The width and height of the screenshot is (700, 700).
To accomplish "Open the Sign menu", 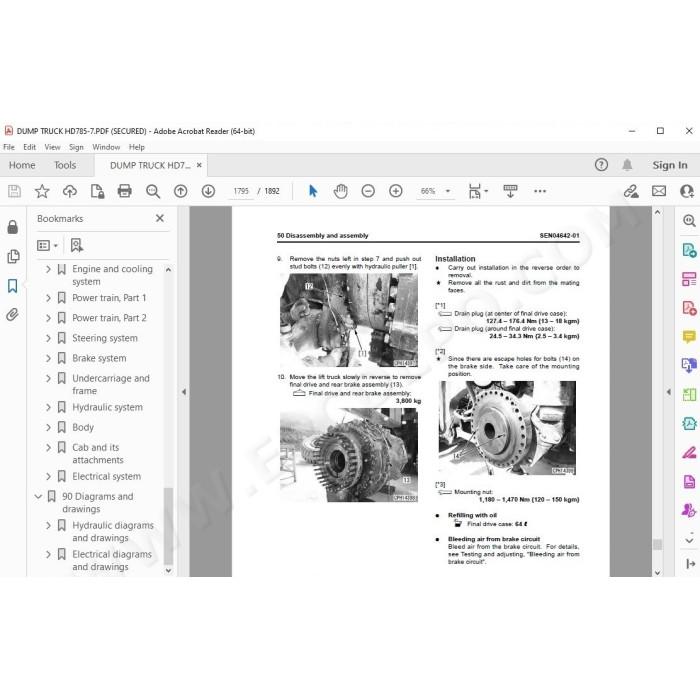I will [x=76, y=147].
